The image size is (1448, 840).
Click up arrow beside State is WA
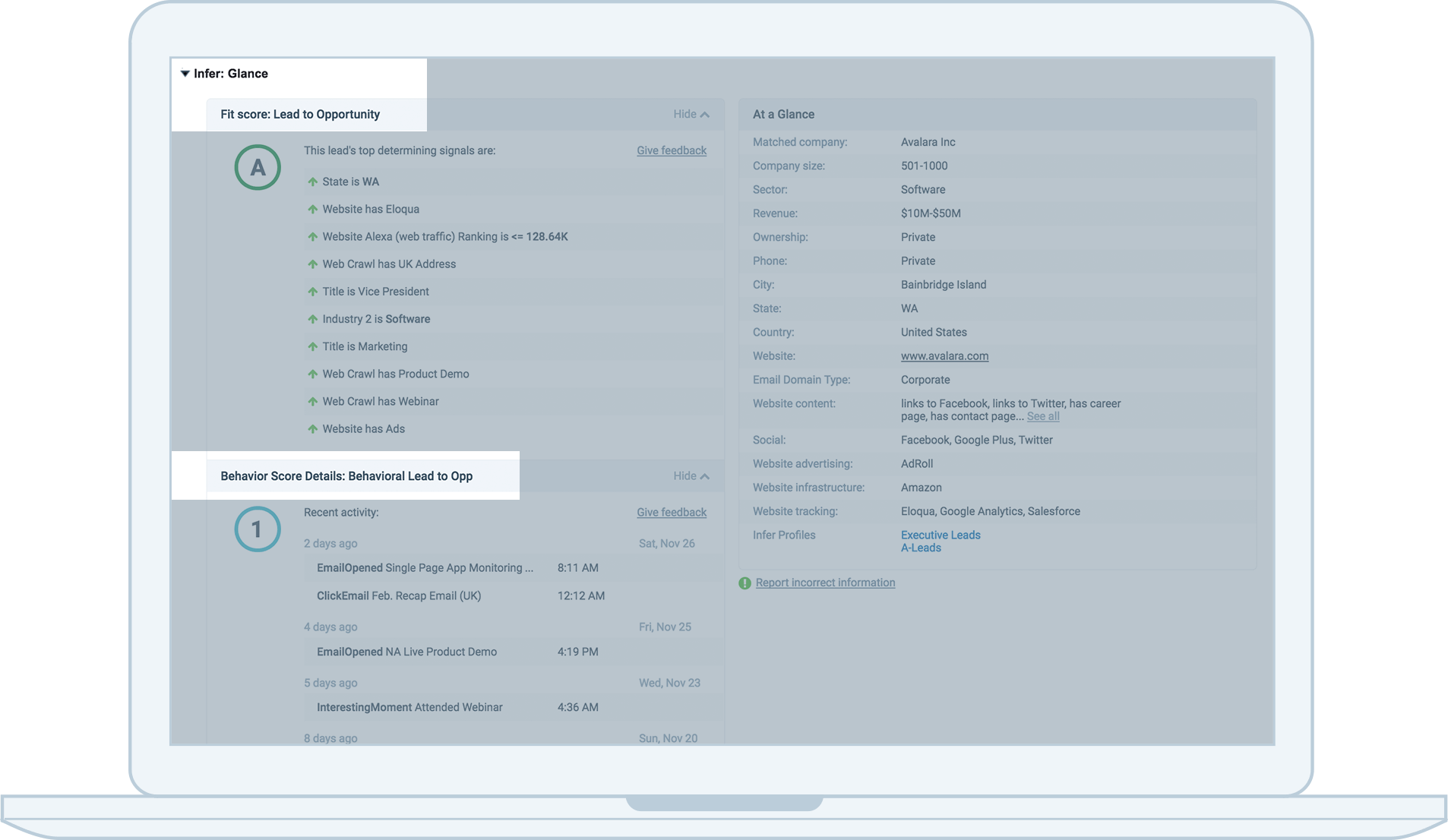point(312,182)
